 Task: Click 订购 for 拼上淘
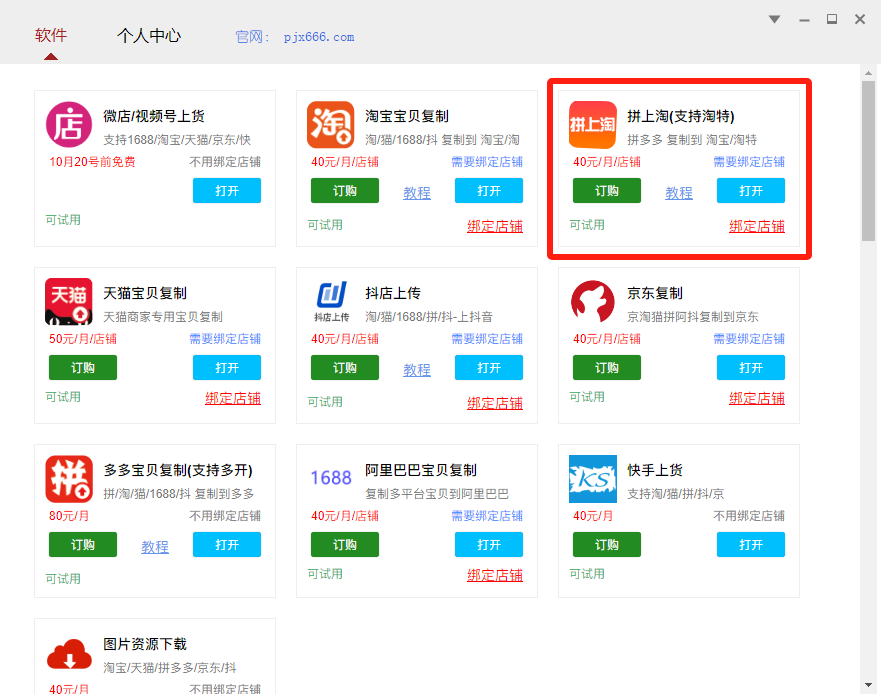coord(607,191)
